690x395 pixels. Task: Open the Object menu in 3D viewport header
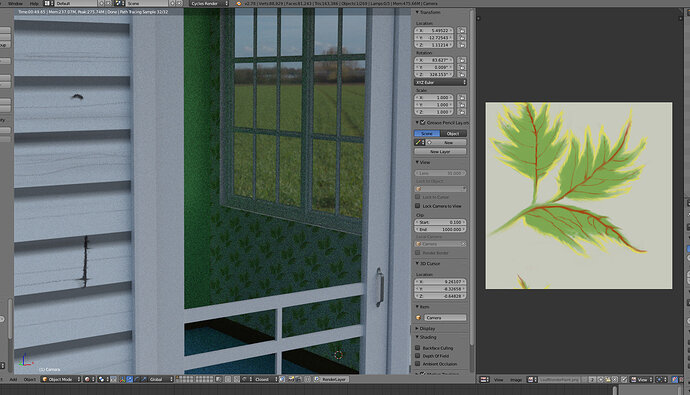pos(29,379)
